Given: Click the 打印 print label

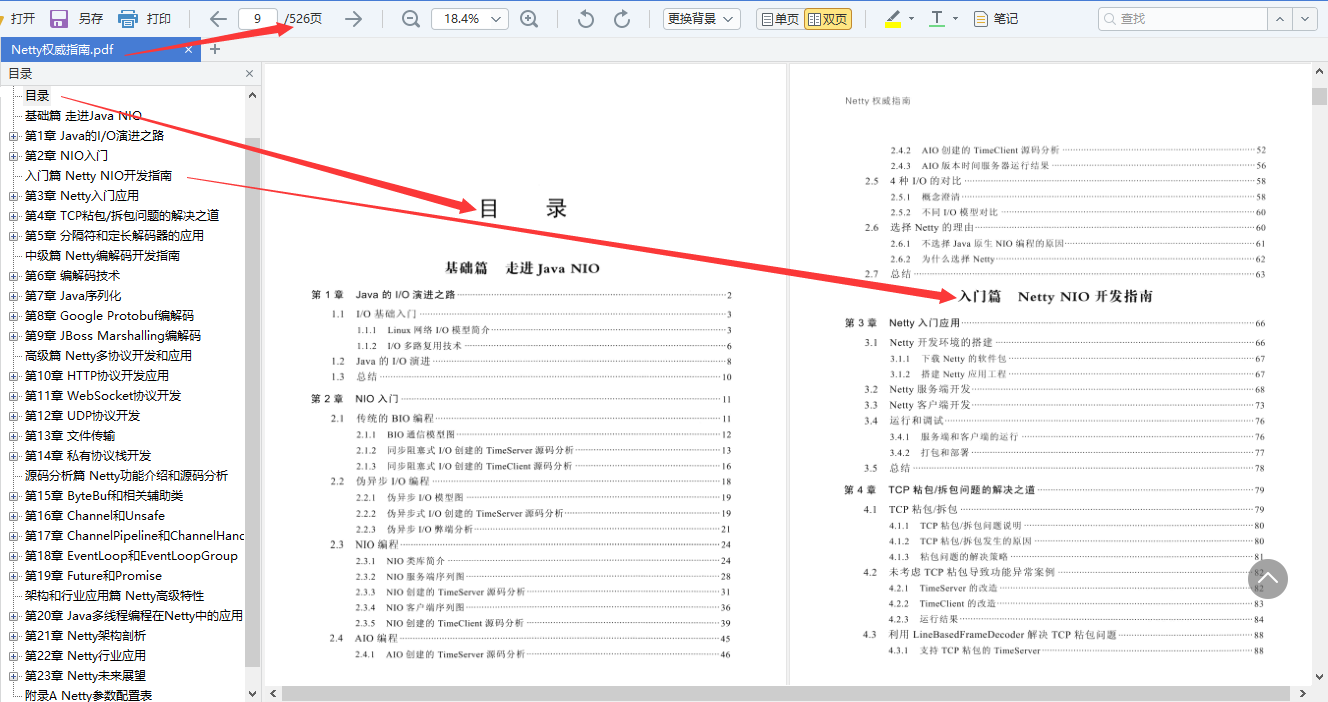Looking at the screenshot, I should click(x=158, y=18).
